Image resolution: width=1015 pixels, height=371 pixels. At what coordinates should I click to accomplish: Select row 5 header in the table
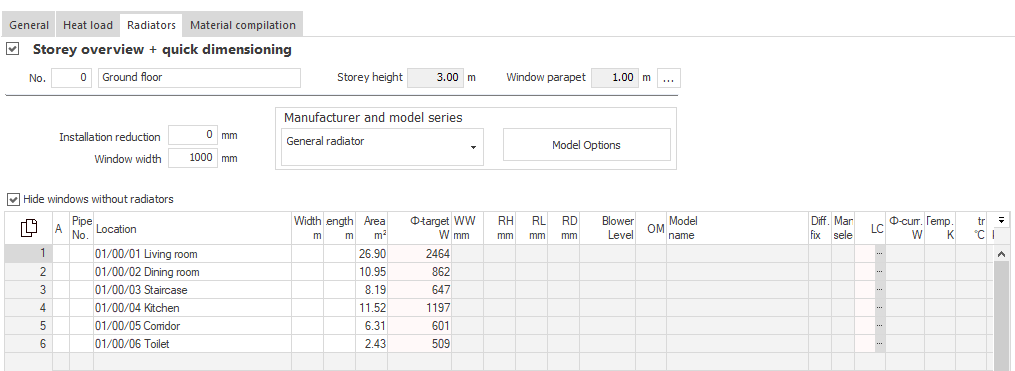pos(28,326)
